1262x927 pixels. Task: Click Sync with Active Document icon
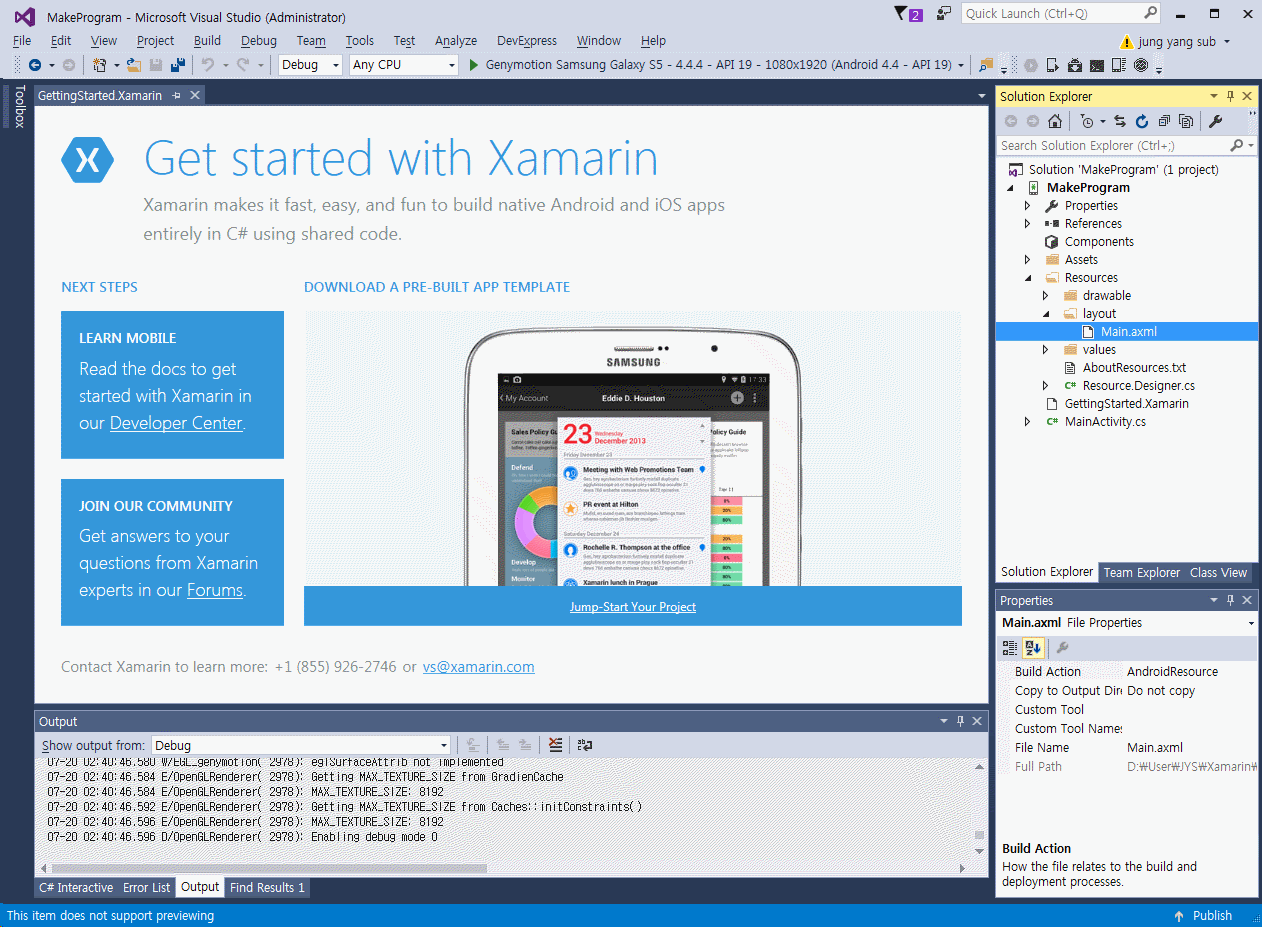[1120, 122]
